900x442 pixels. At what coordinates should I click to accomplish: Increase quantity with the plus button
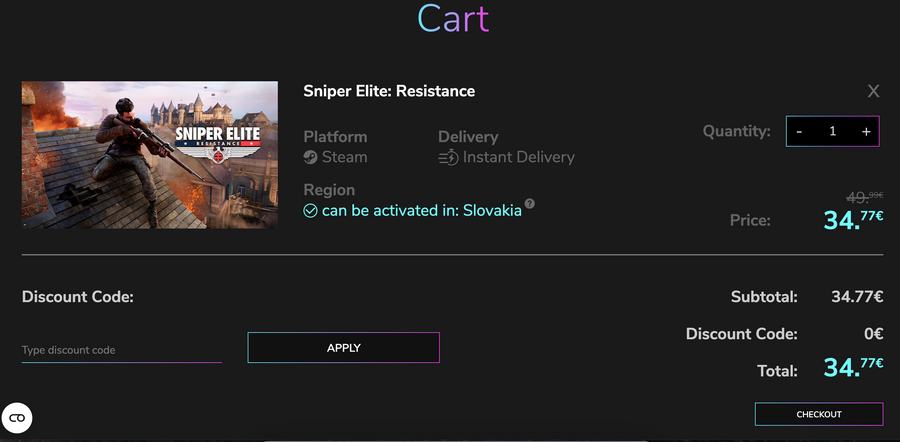(866, 131)
